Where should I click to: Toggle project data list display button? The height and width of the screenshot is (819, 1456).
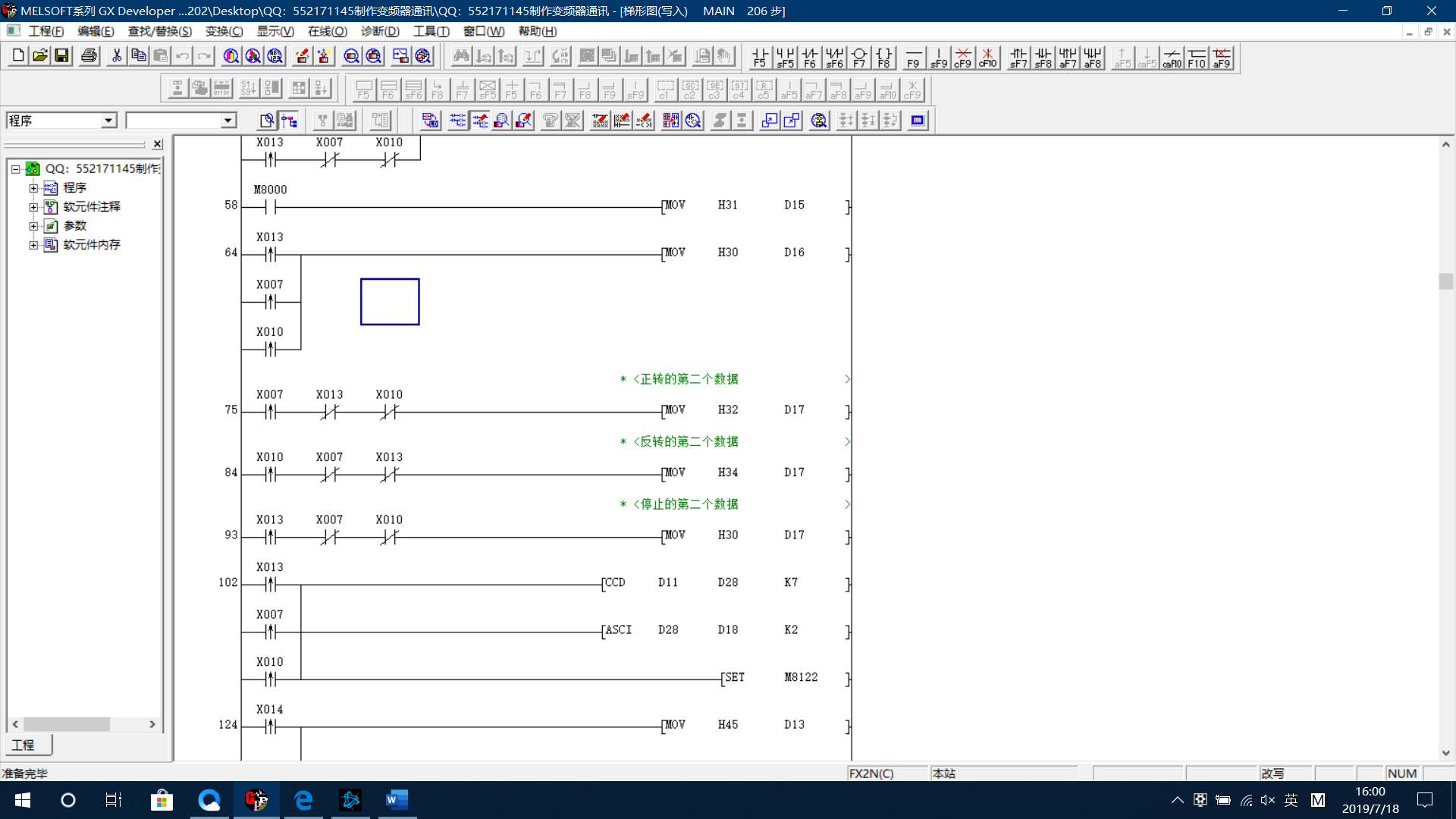tap(289, 121)
